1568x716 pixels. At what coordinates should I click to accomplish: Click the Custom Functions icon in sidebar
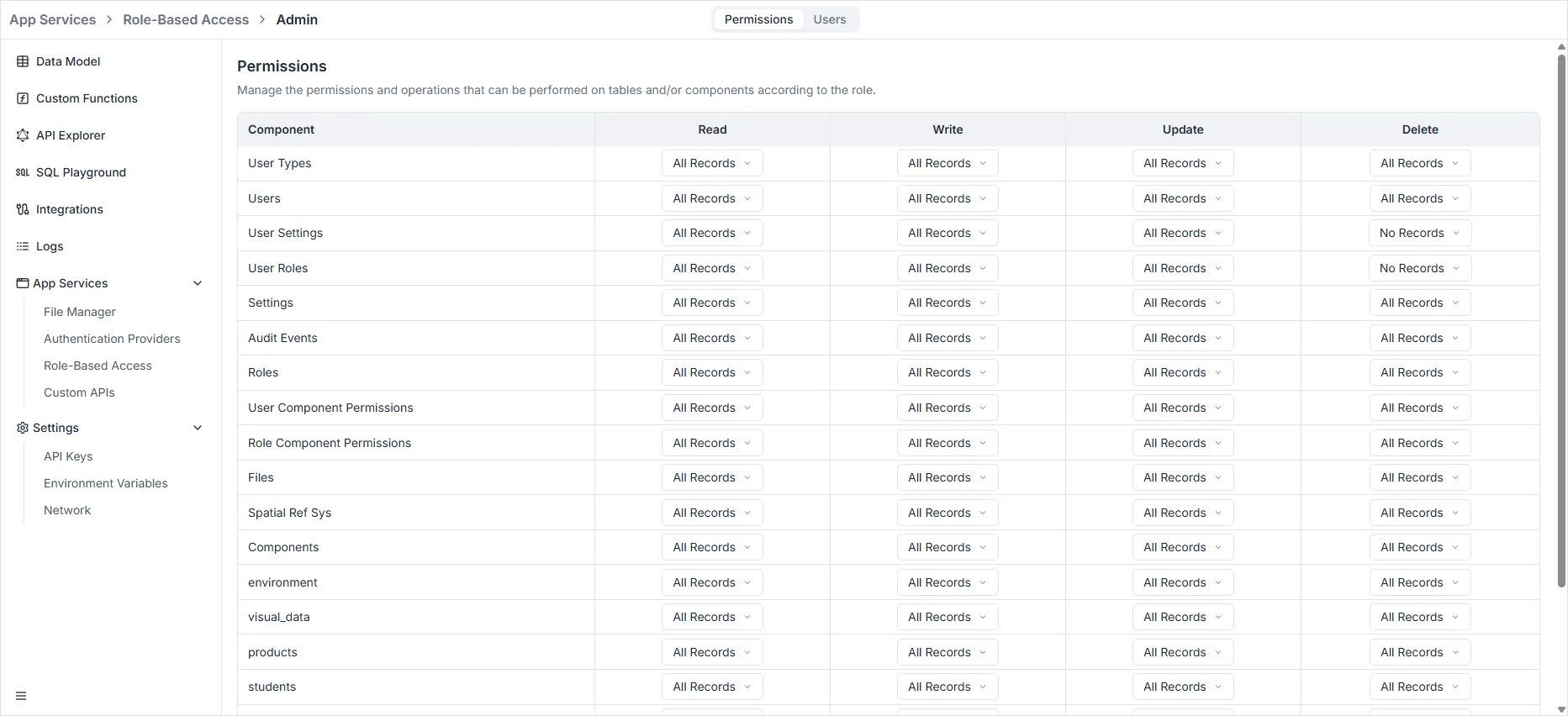pos(23,98)
